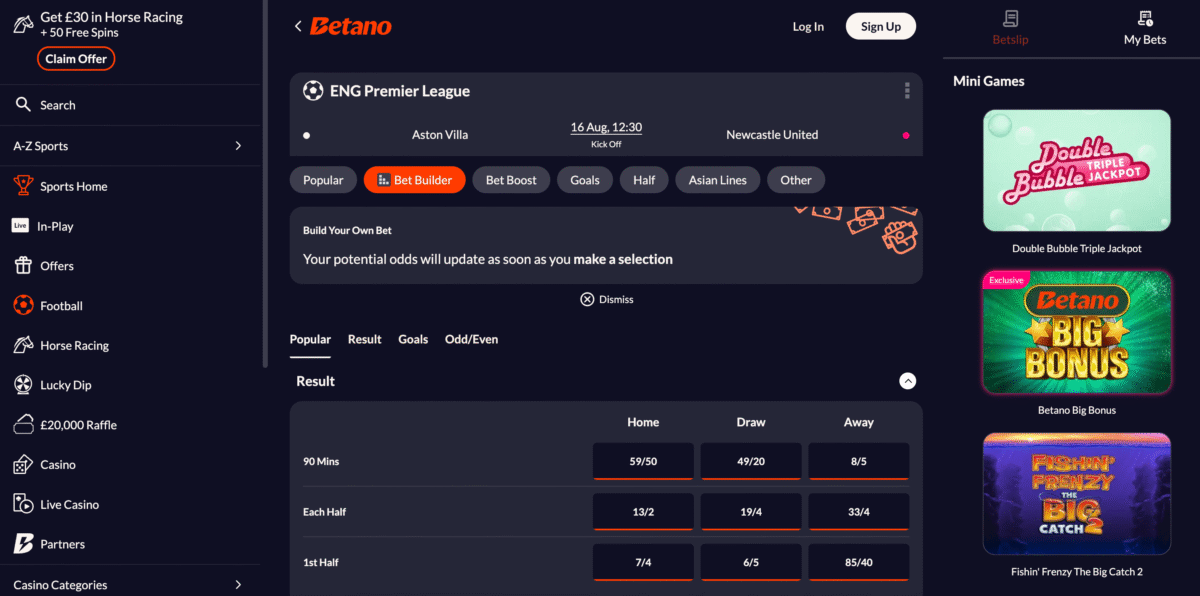Click the Claim Offer button

click(77, 59)
